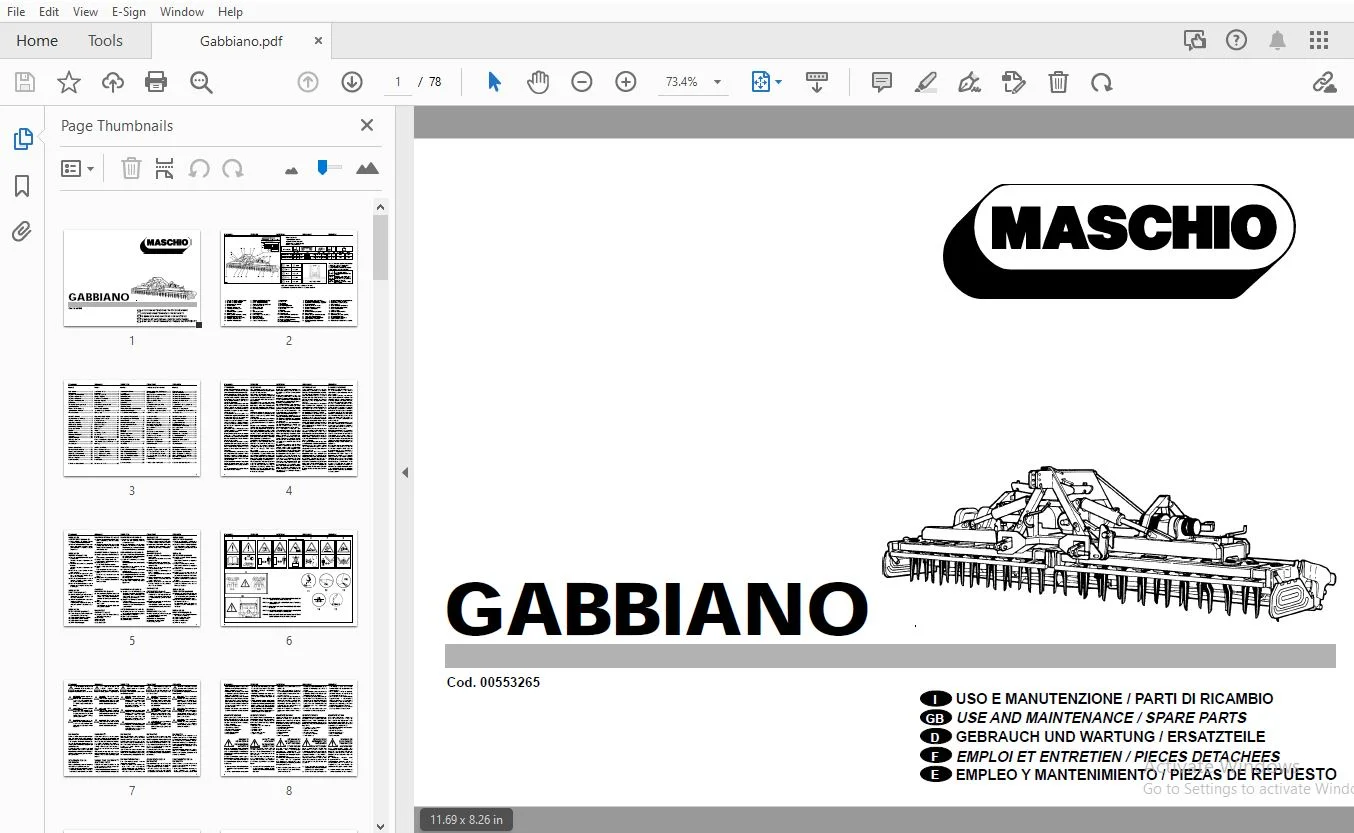This screenshot has height=833, width=1354.
Task: Close the Gabbiano.pdf tab
Action: click(x=319, y=41)
